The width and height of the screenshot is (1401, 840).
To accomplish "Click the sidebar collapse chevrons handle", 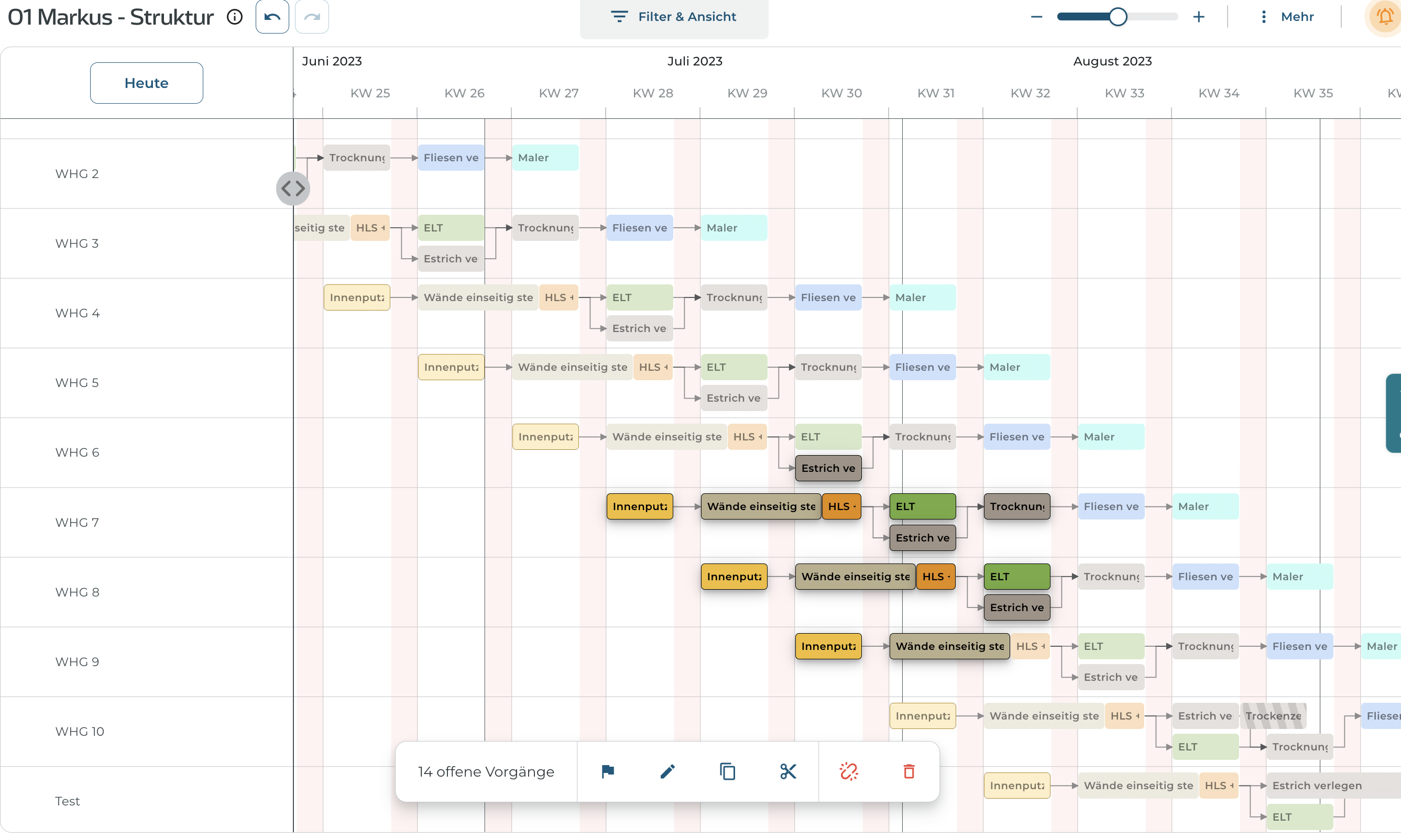I will point(293,189).
